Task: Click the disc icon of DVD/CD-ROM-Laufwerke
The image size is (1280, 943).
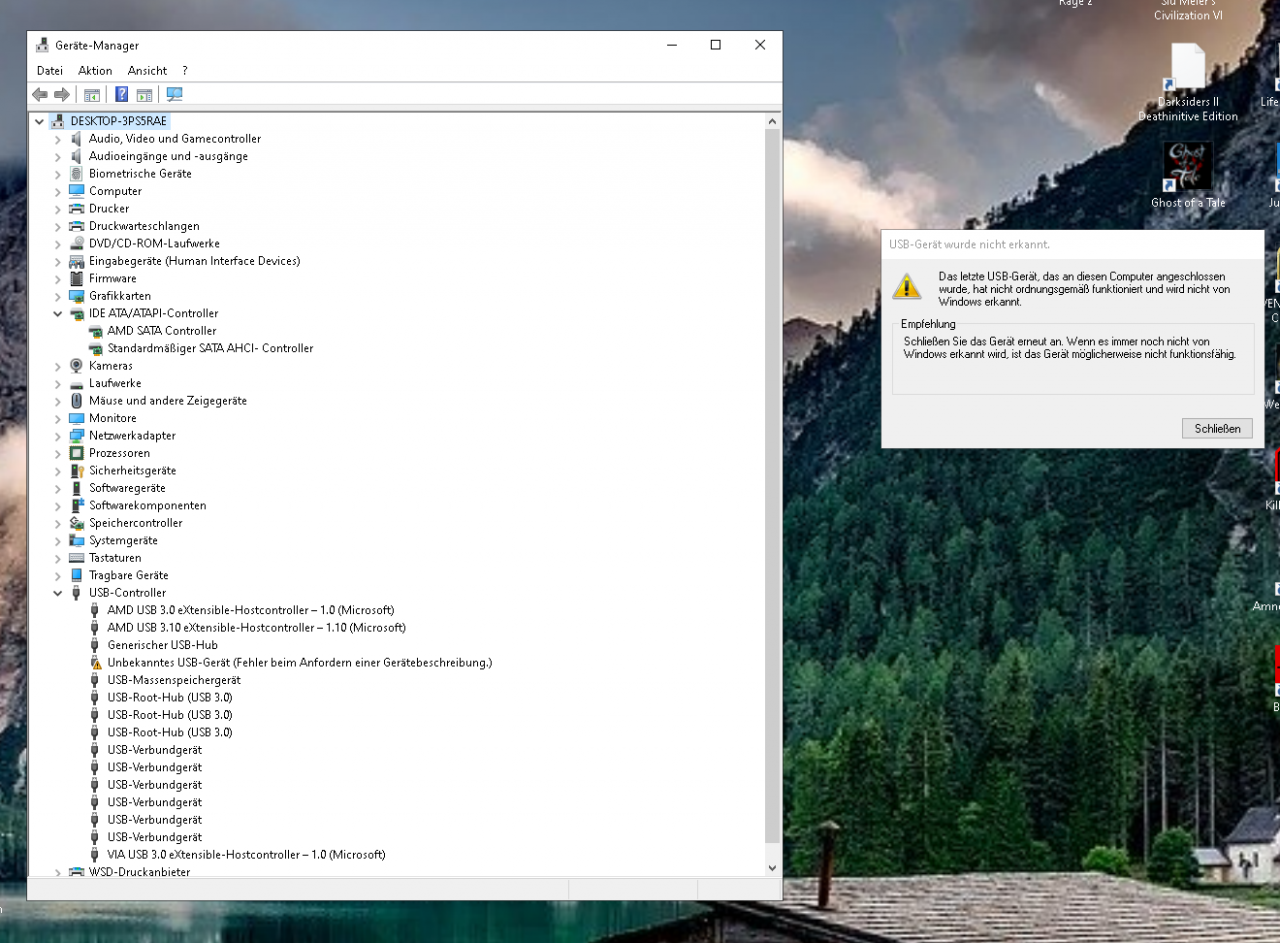Action: click(x=77, y=244)
